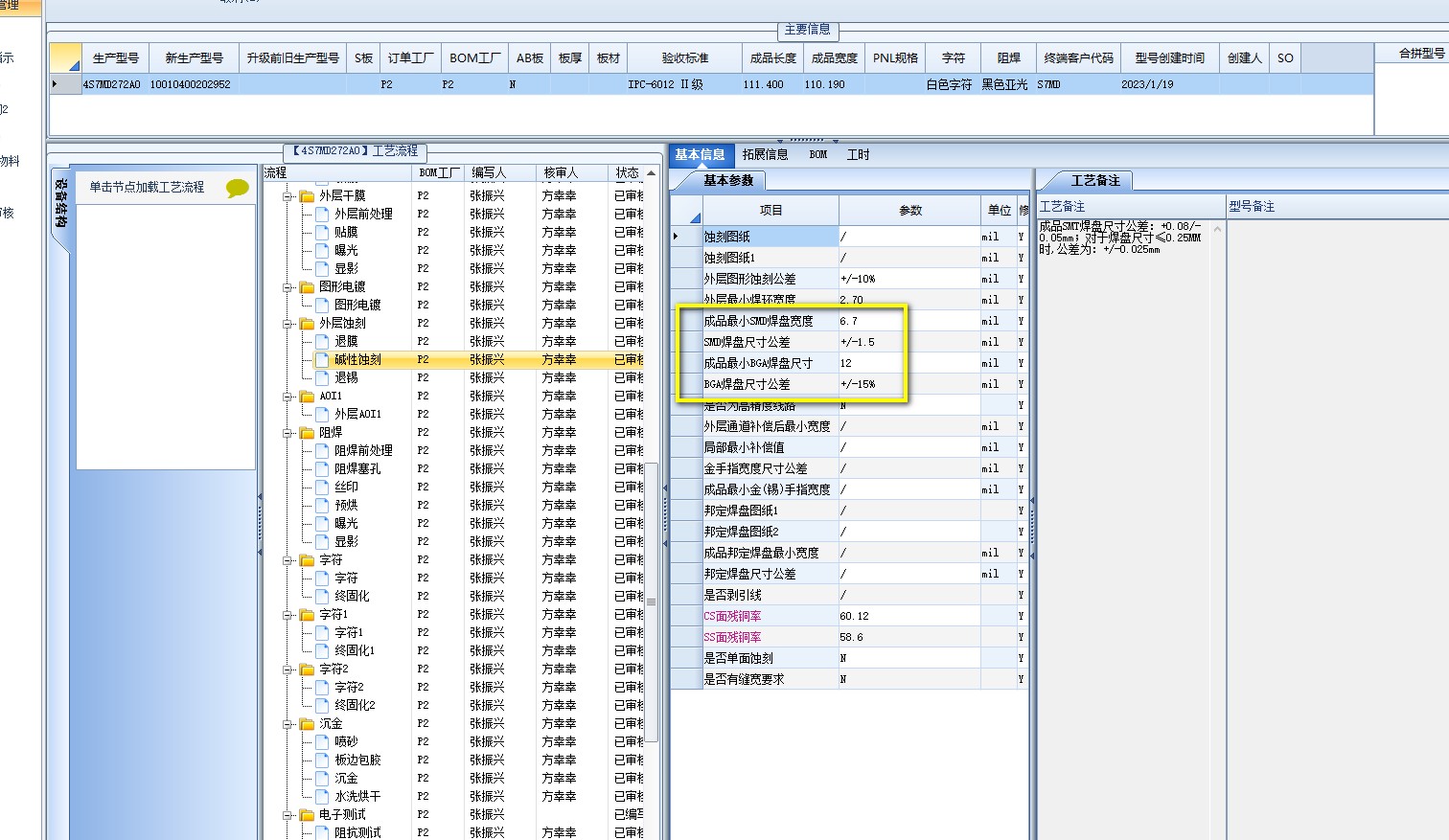Image resolution: width=1449 pixels, height=840 pixels.
Task: Collapse the 字符1 folder node
Action: 287,614
